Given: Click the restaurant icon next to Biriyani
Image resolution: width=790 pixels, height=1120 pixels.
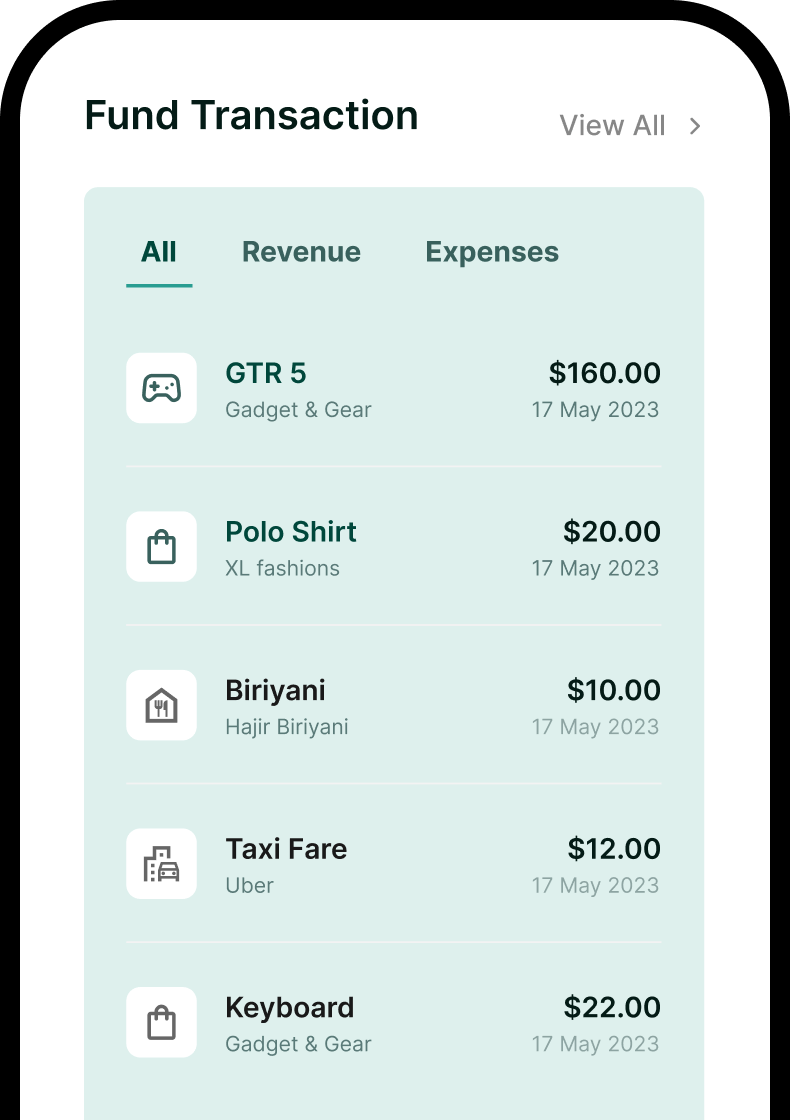Looking at the screenshot, I should (x=161, y=706).
